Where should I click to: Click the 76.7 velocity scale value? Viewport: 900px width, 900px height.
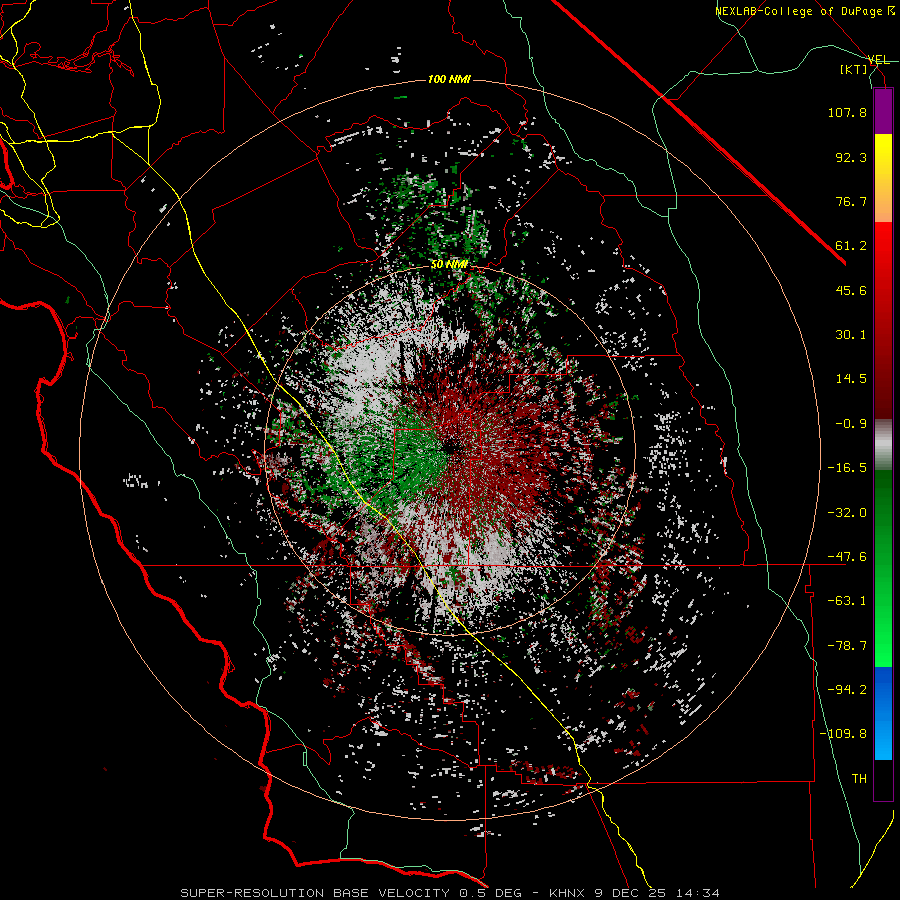click(x=851, y=201)
